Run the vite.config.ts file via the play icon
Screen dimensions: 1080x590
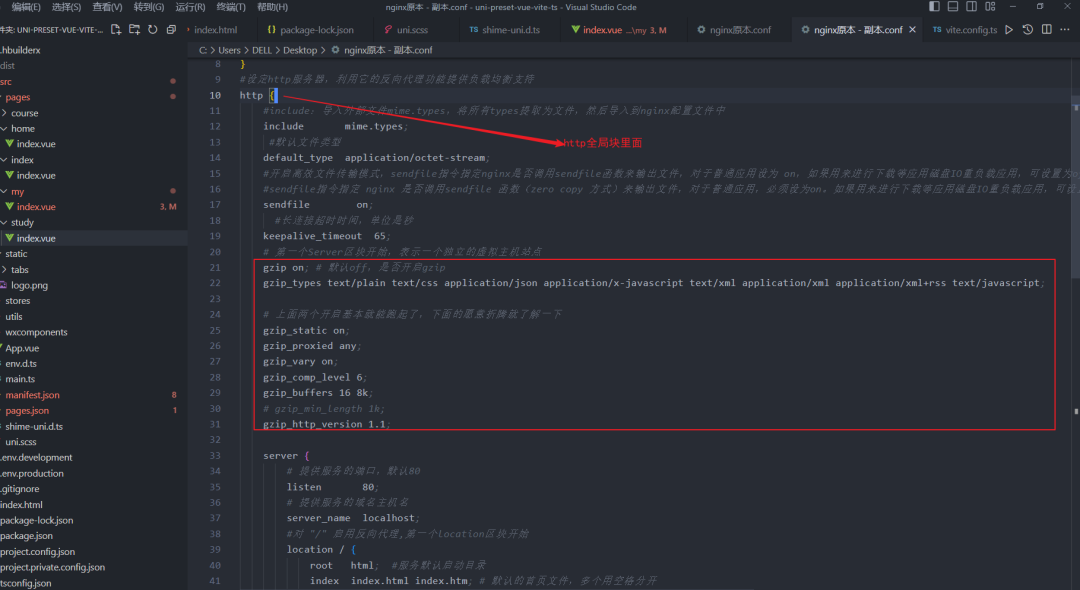click(1009, 29)
